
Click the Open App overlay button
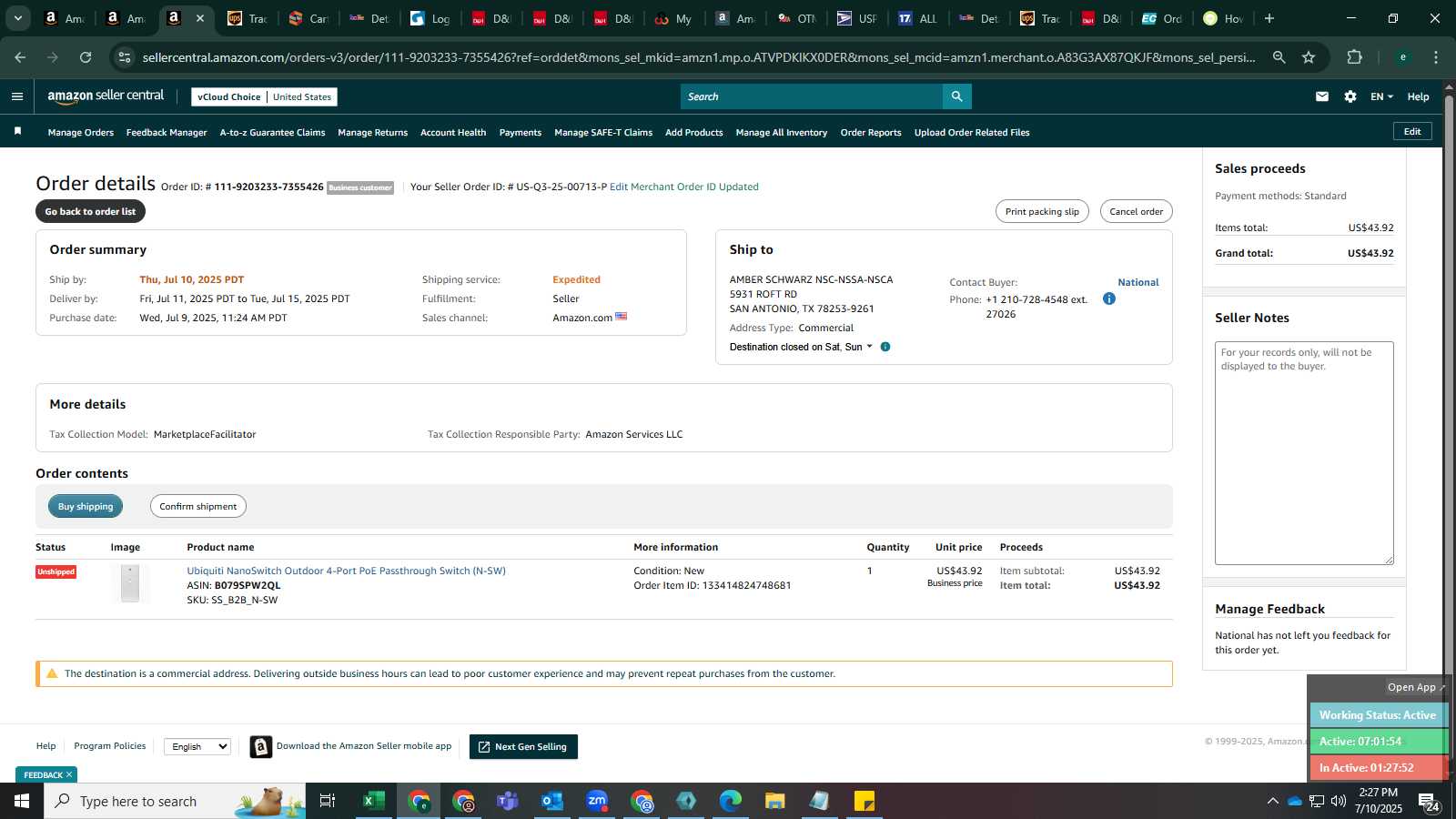pos(1414,687)
